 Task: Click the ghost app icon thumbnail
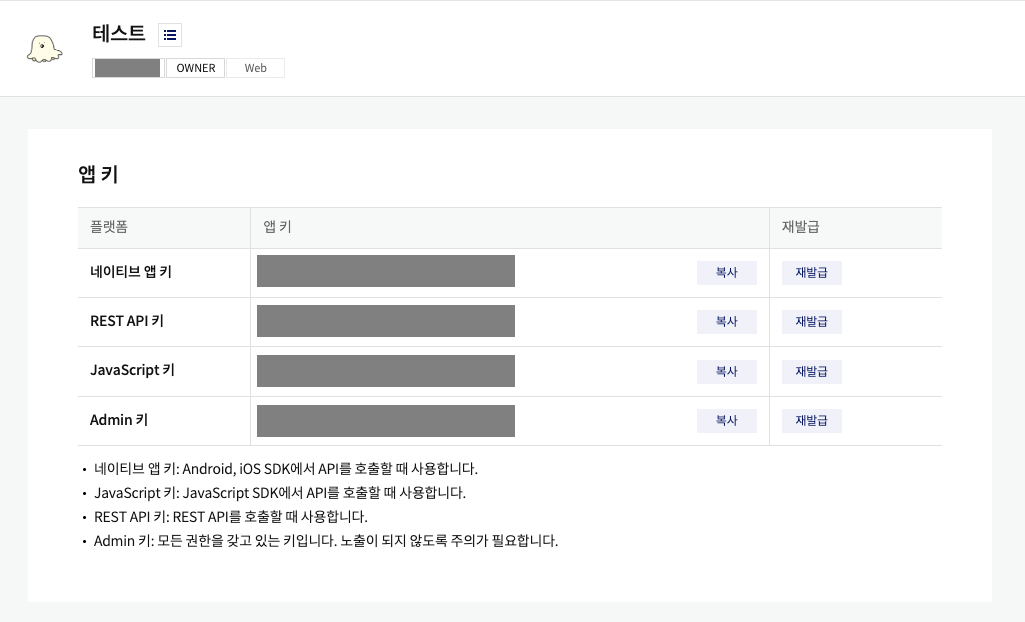point(44,49)
